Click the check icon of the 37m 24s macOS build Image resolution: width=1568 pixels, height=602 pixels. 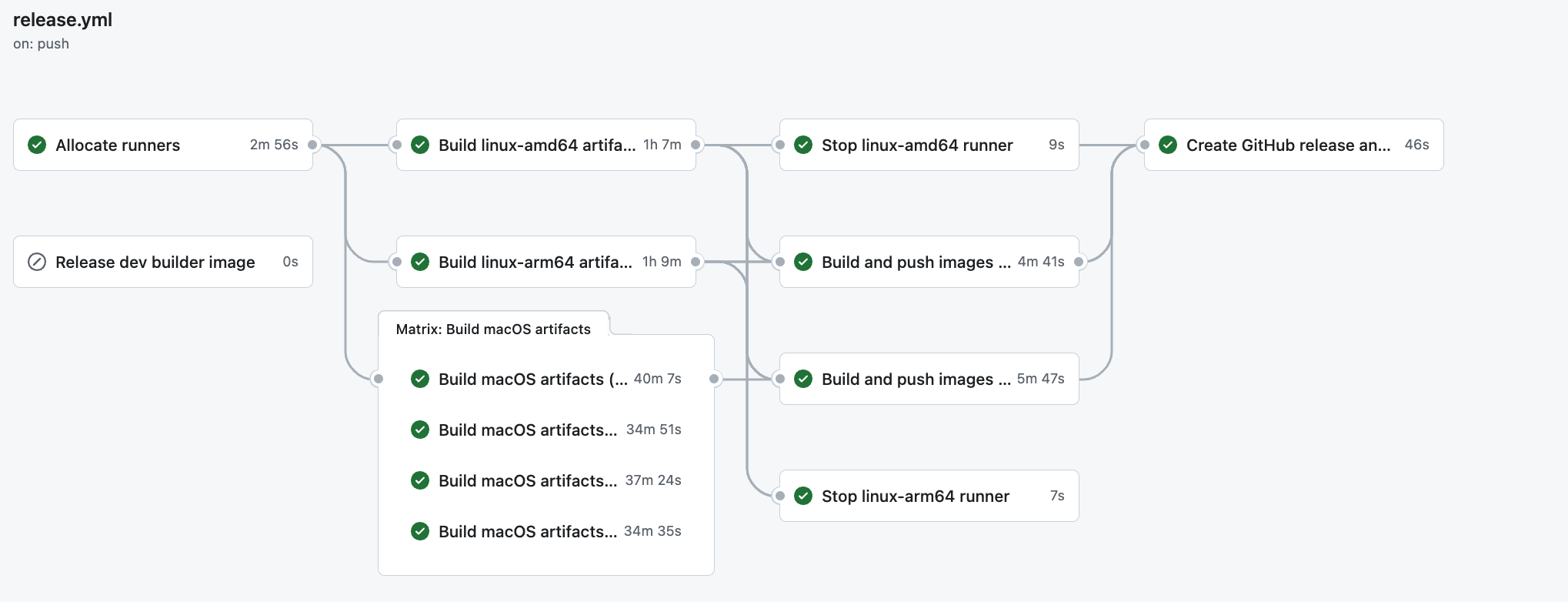tap(420, 480)
